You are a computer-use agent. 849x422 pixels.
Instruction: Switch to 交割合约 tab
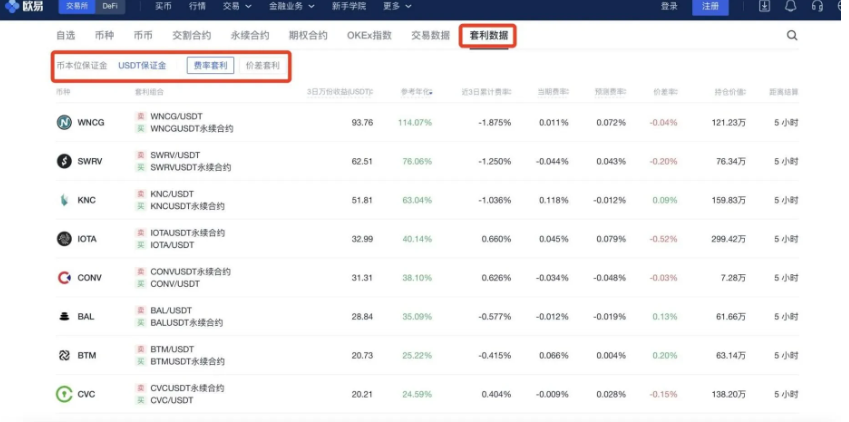(x=192, y=36)
